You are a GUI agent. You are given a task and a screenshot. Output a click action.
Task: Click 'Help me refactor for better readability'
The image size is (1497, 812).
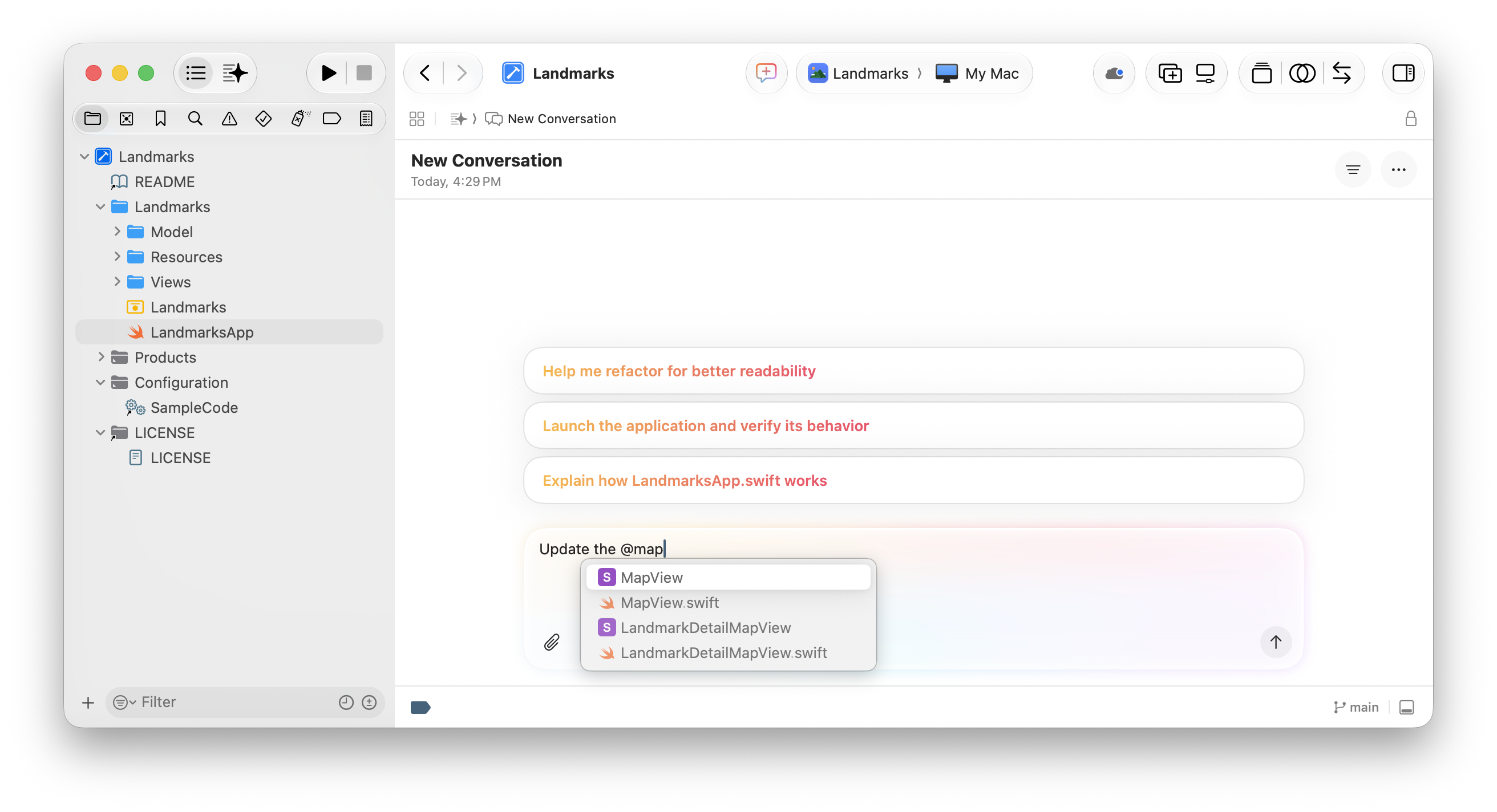[913, 371]
